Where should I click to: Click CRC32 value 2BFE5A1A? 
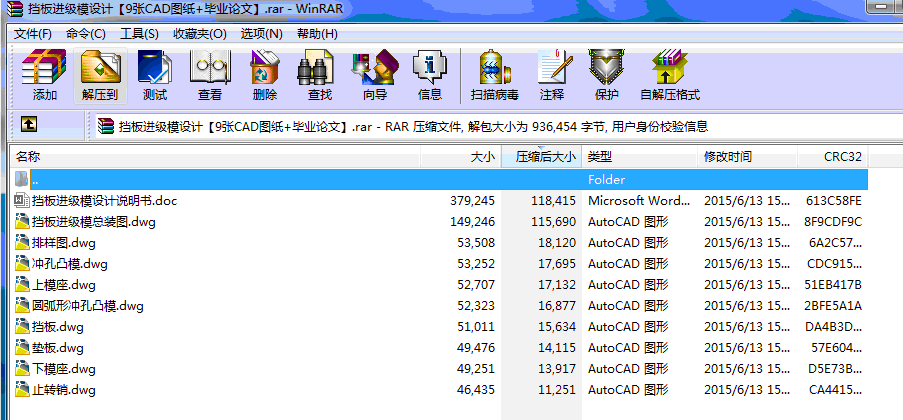[833, 305]
